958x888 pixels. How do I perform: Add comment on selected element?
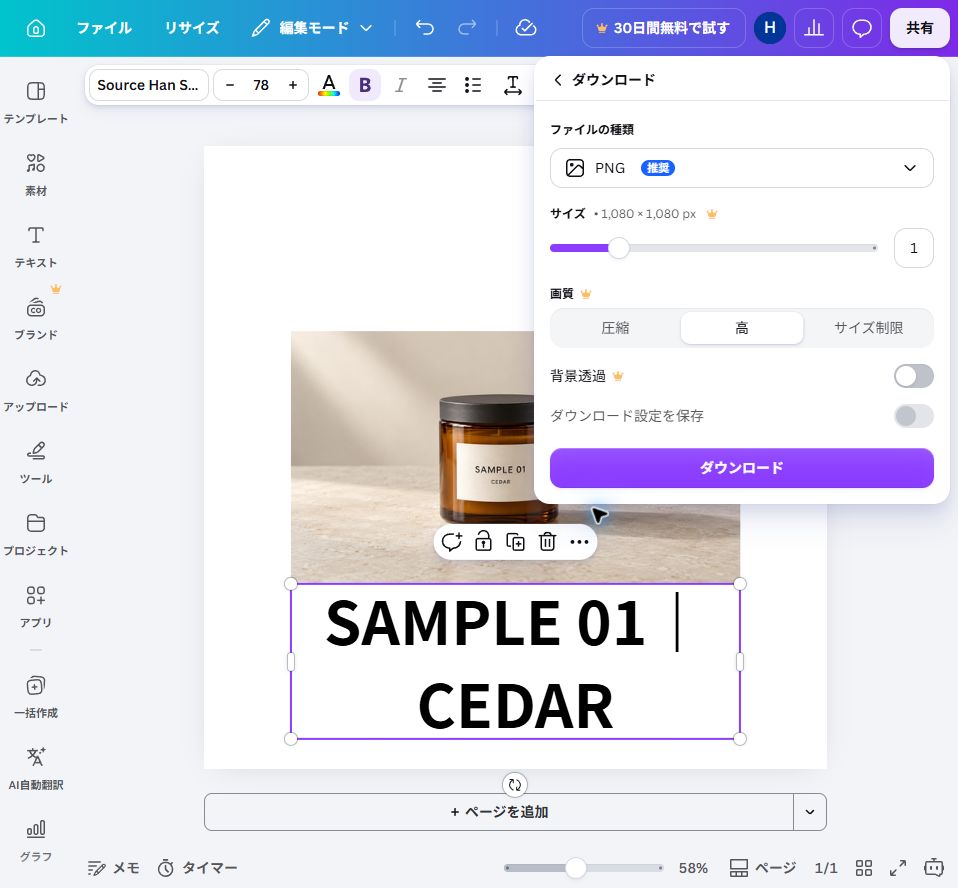click(452, 541)
